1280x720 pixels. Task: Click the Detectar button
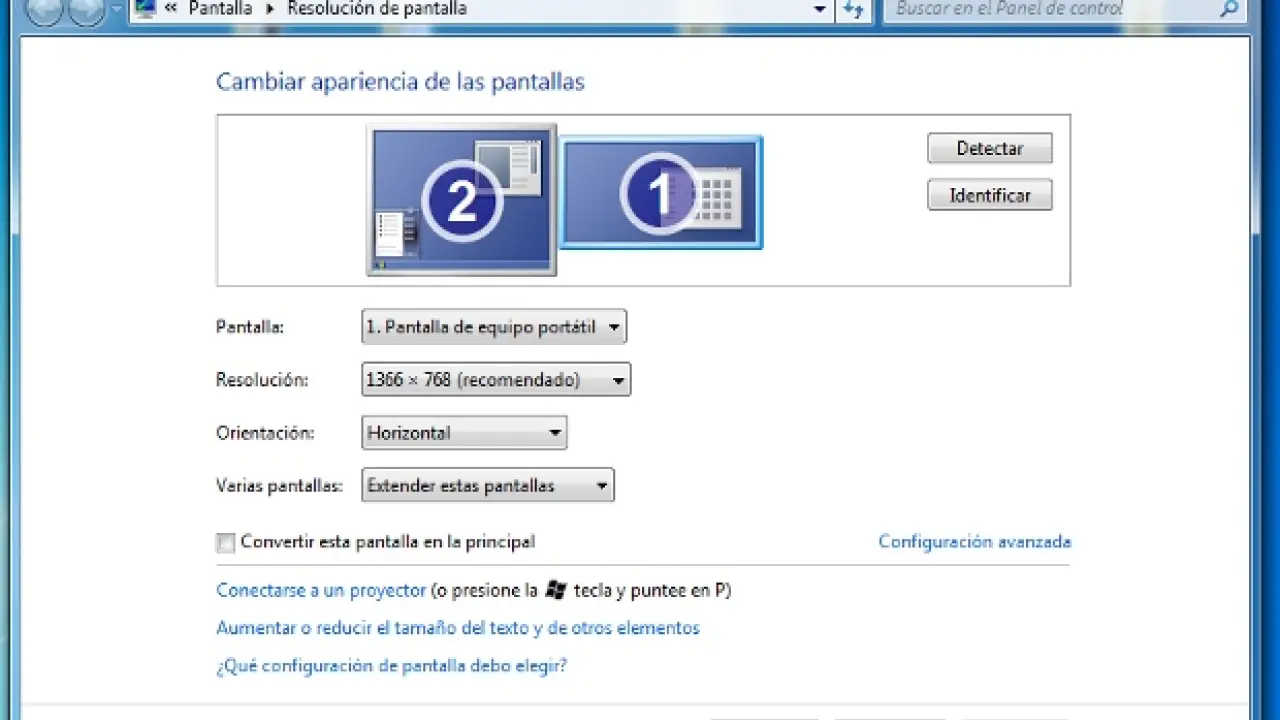989,148
